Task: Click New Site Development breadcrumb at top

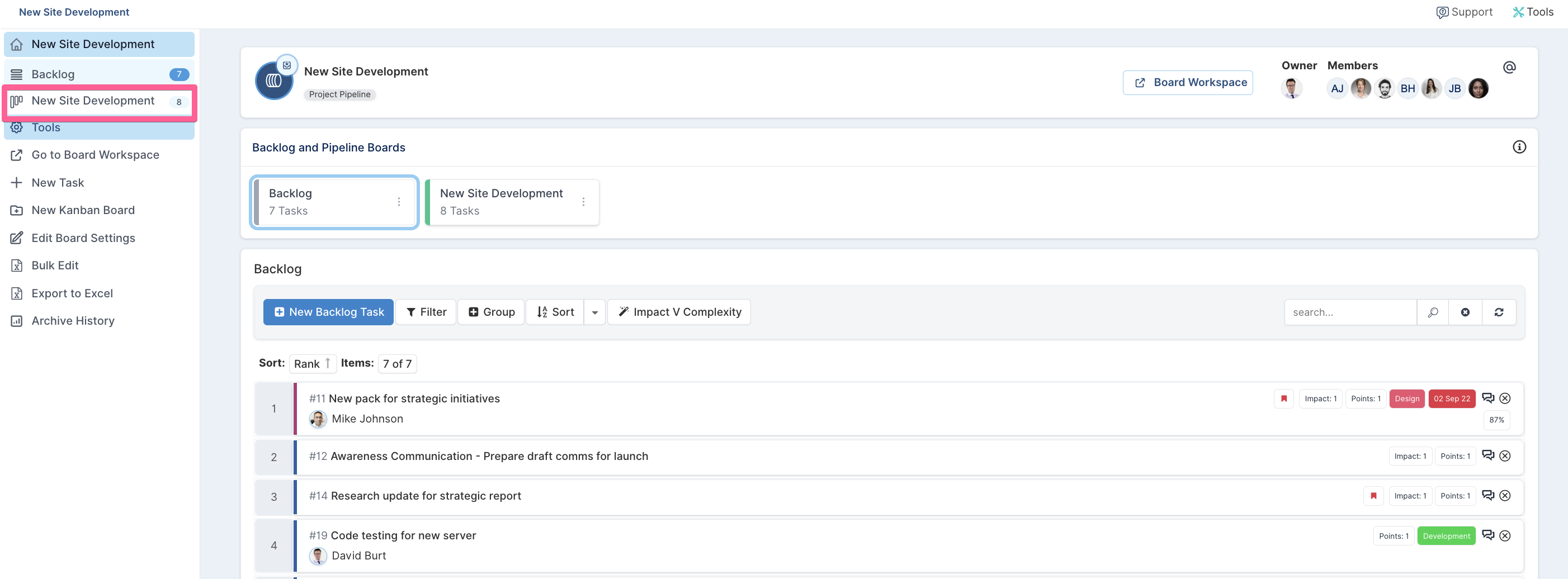Action: tap(74, 12)
